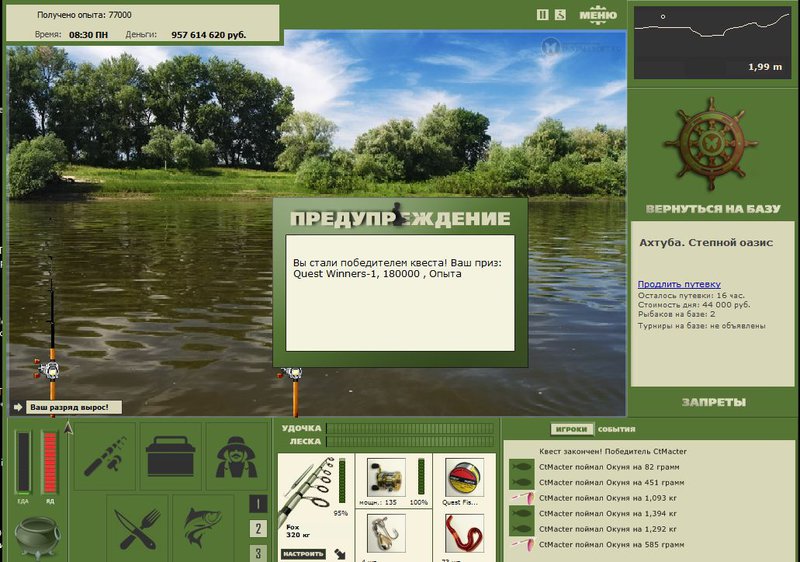
Task: Select rod slot 1
Action: coord(258,504)
